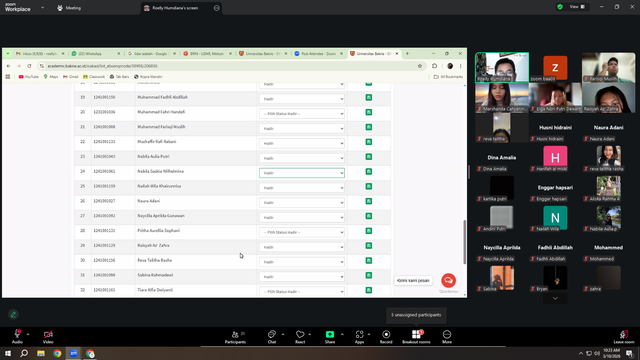Expand apps caret beside Apps
This screenshot has width=640, height=360.
[369, 334]
